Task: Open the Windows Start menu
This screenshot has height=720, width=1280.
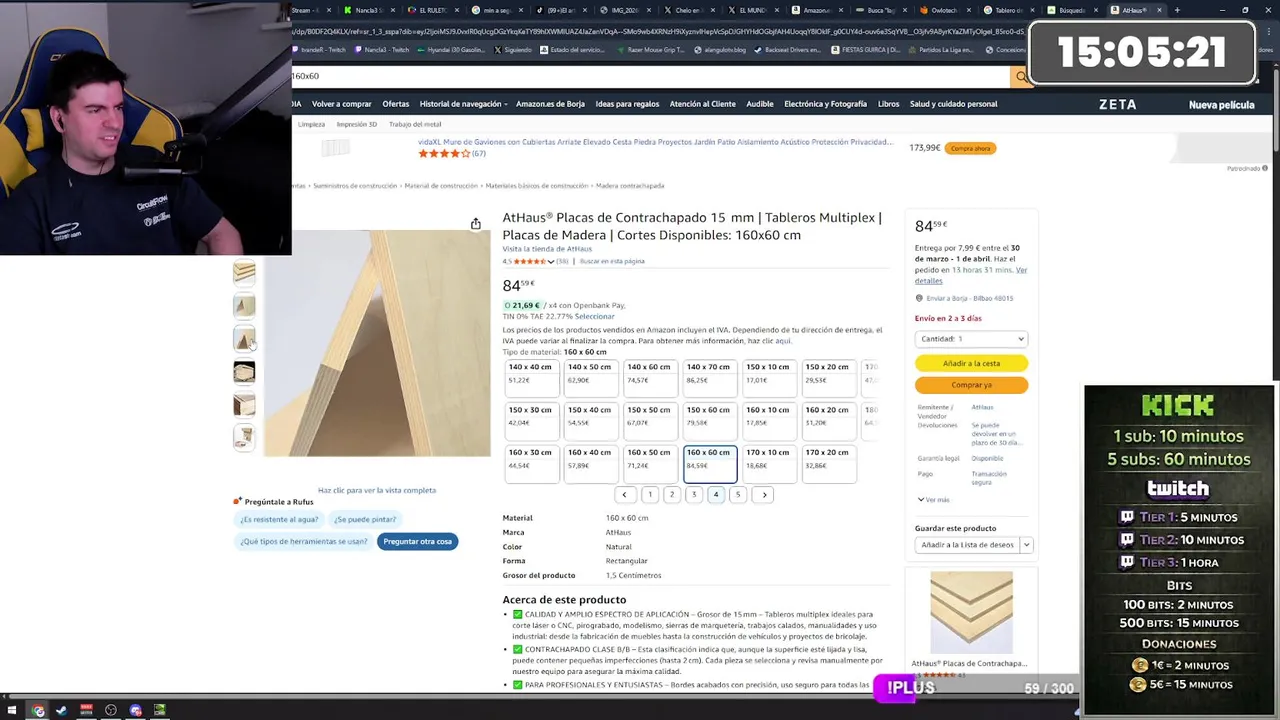Action: pos(13,710)
